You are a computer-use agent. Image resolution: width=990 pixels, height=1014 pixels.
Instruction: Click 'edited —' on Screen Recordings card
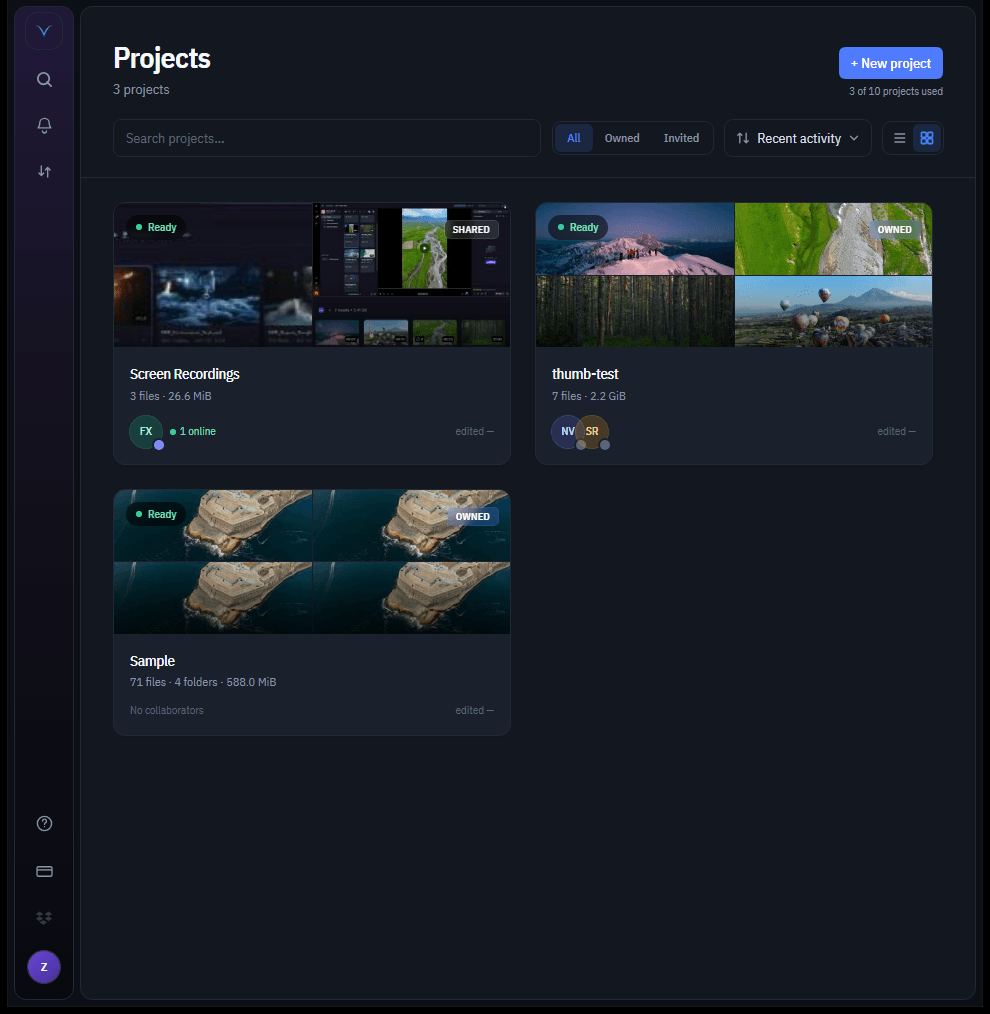click(474, 431)
